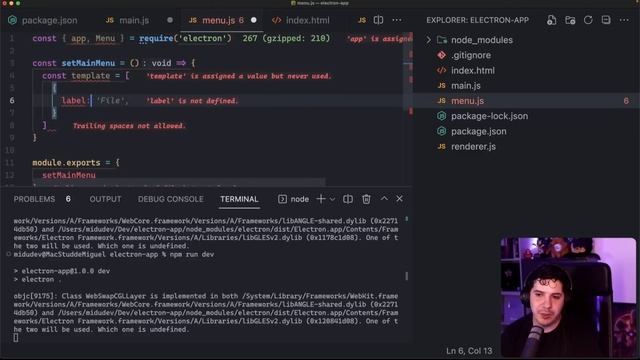Screen dimensions: 640x360
Task: Click the menu.js problem count badge
Action: [626, 101]
